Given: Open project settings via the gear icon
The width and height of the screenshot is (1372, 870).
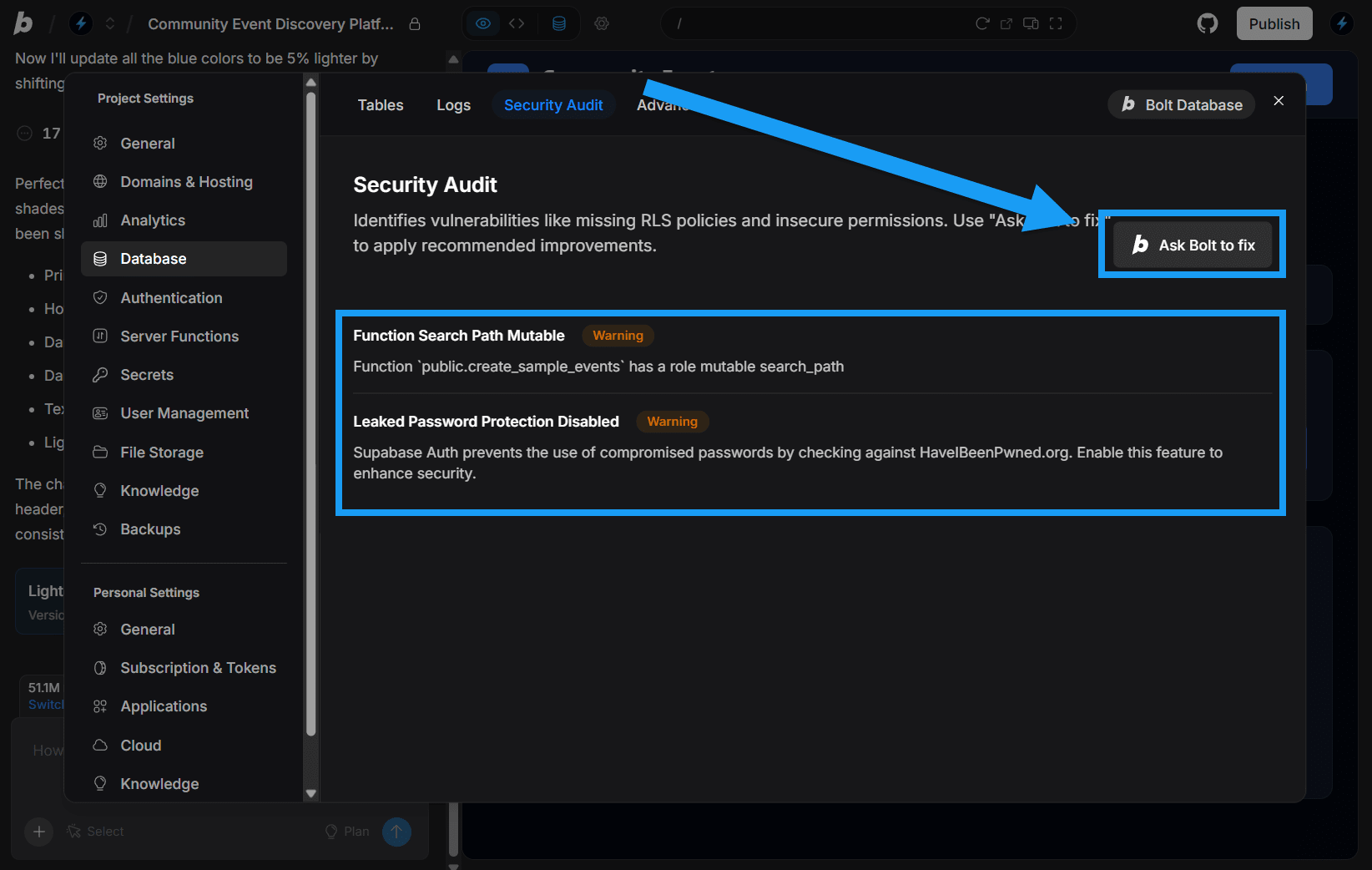Looking at the screenshot, I should click(x=602, y=23).
